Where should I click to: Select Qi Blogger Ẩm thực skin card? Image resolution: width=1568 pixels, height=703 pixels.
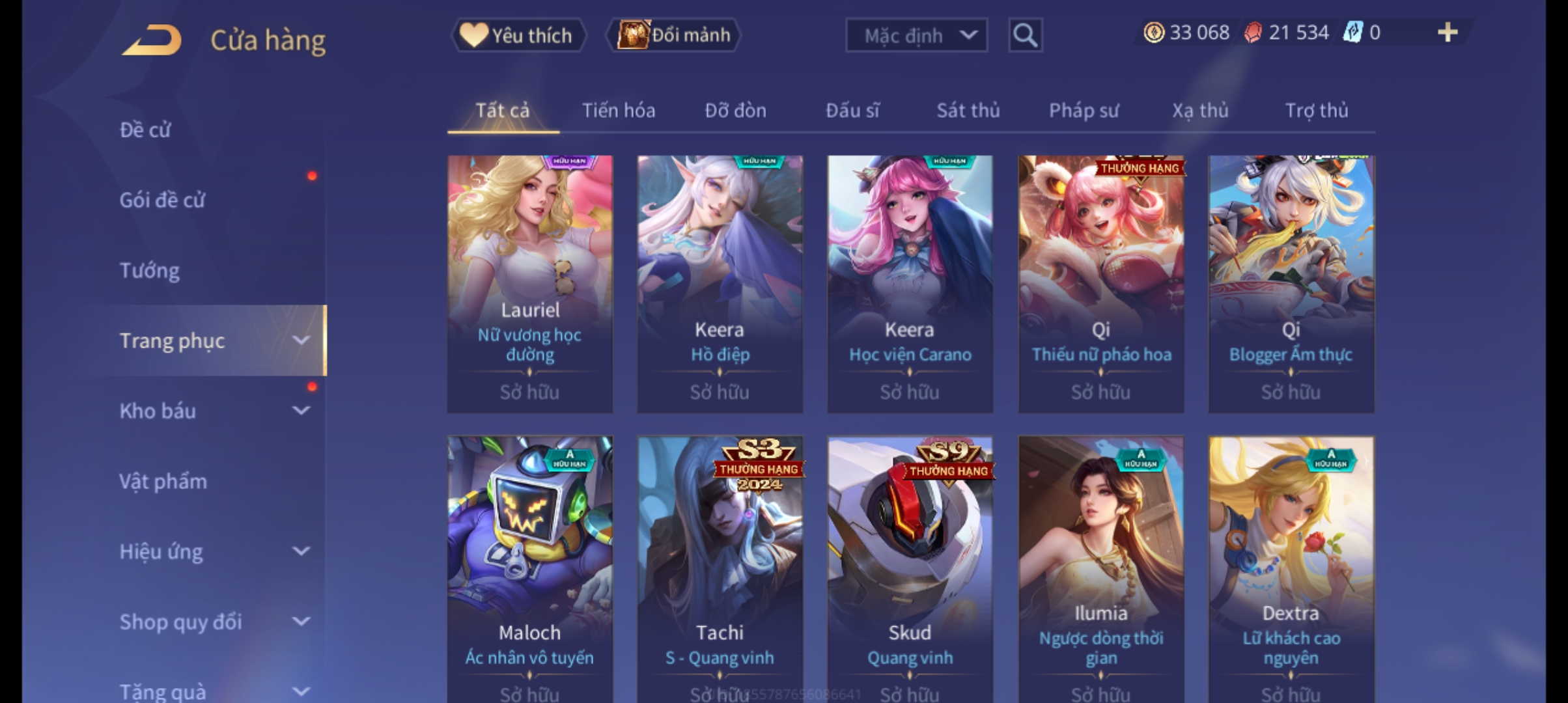click(x=1291, y=284)
